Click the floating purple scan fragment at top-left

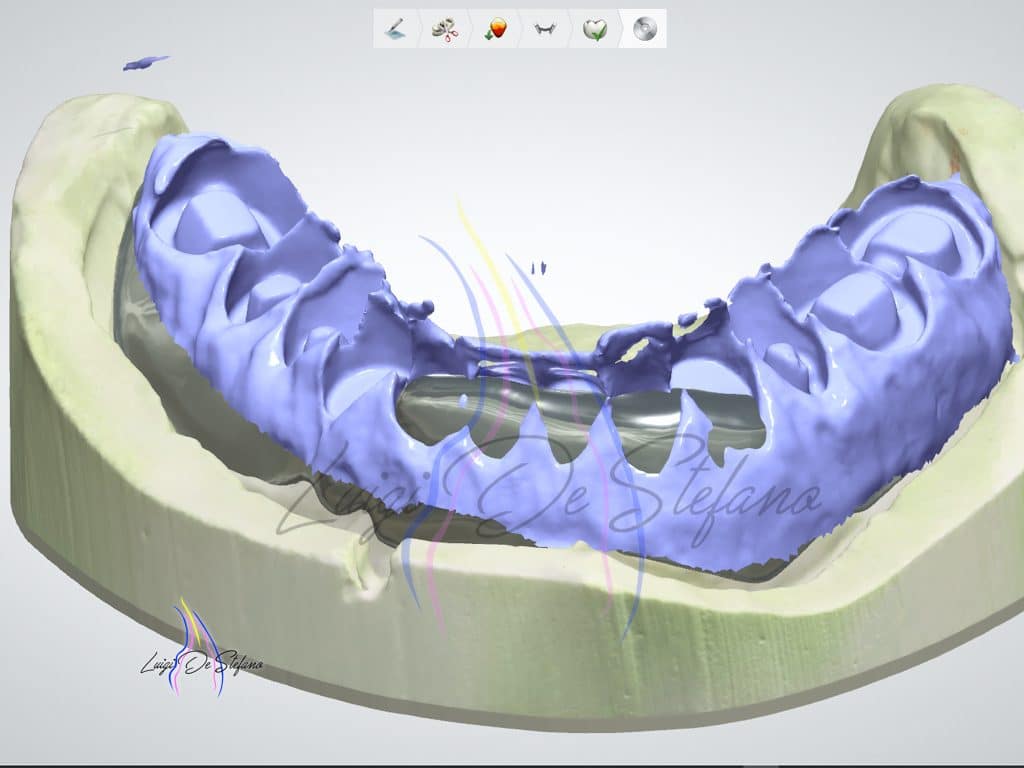(x=145, y=64)
